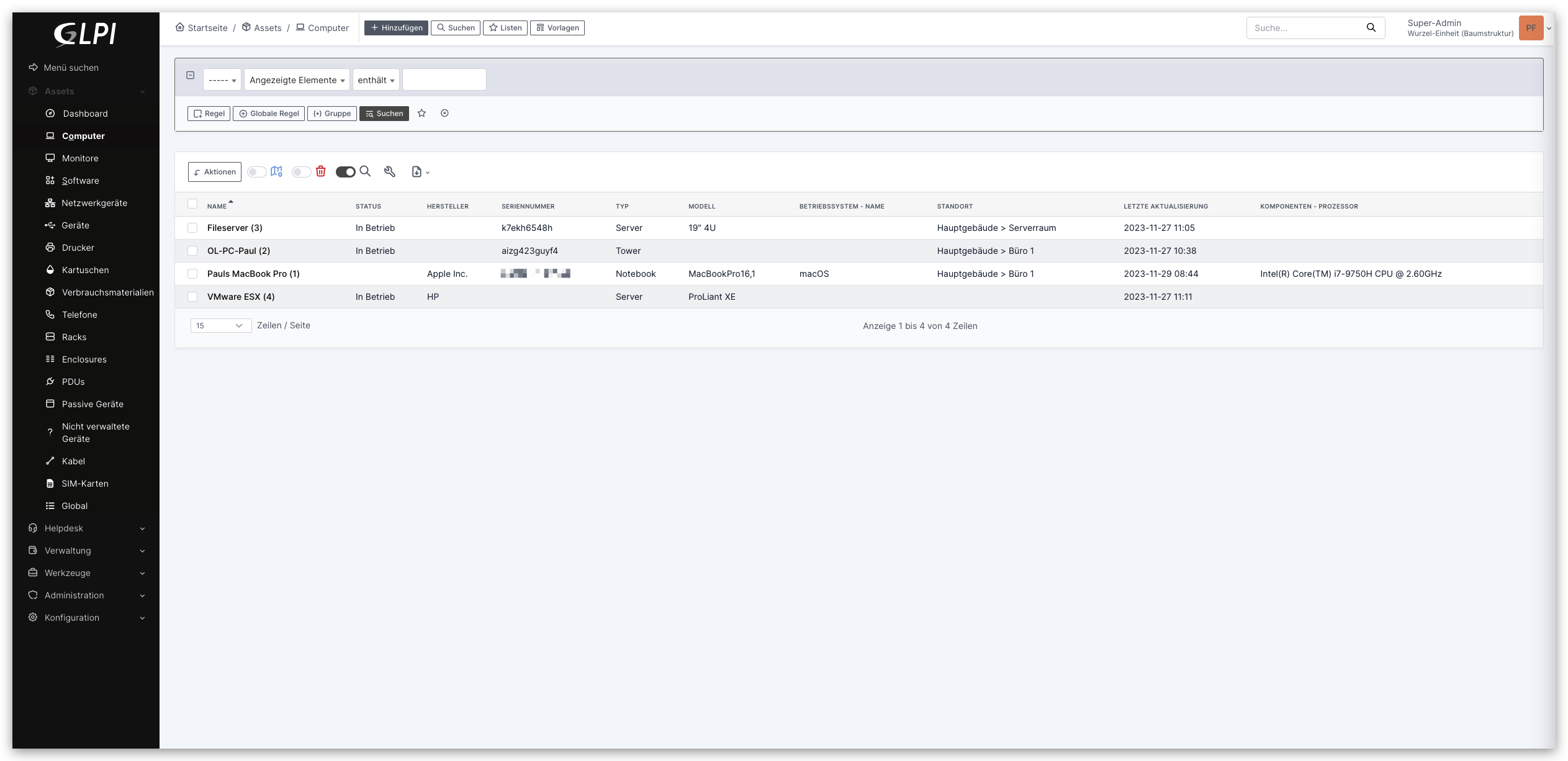1568x761 pixels.
Task: Click the search criteria value input field
Action: (x=444, y=80)
